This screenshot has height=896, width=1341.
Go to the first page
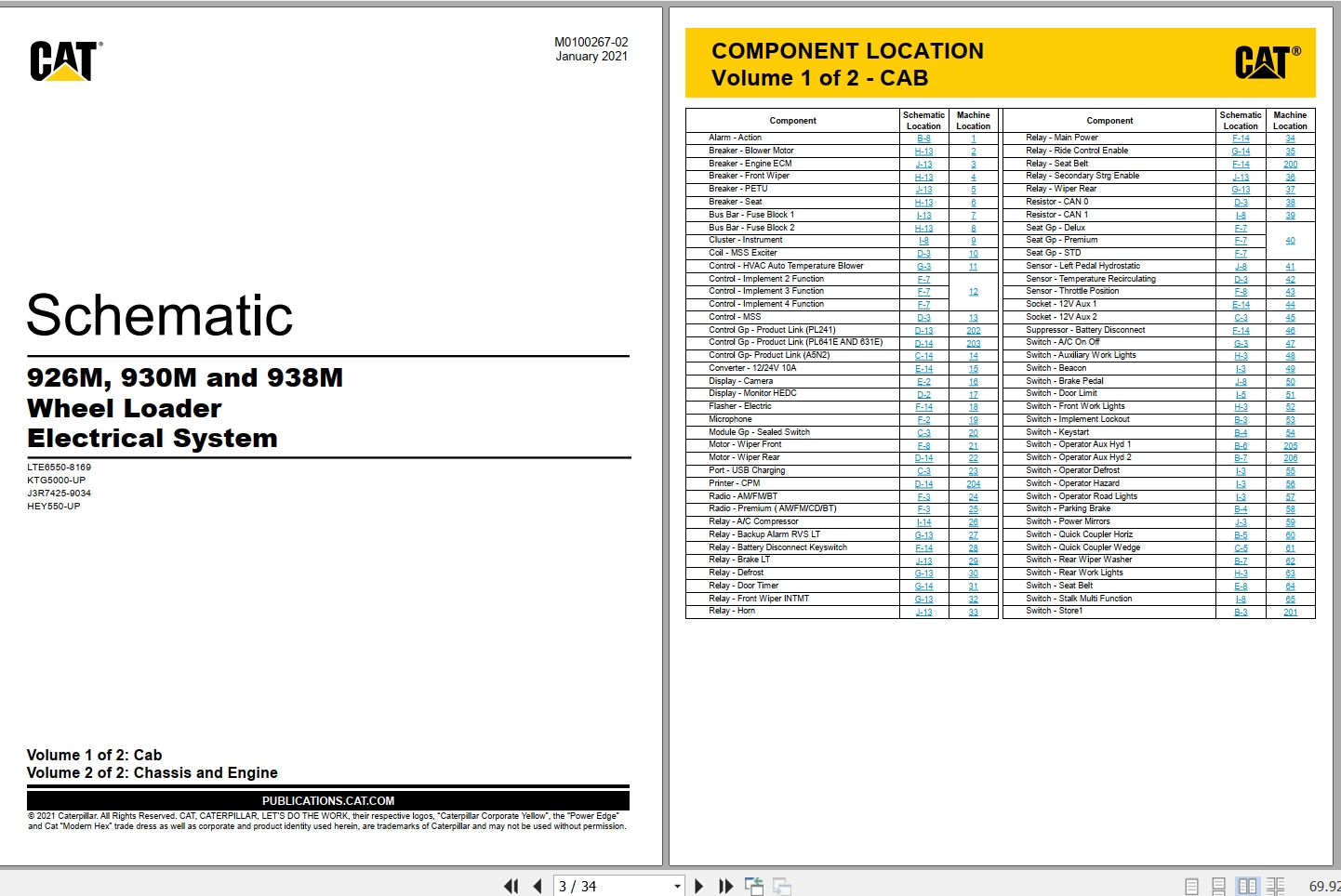(511, 887)
